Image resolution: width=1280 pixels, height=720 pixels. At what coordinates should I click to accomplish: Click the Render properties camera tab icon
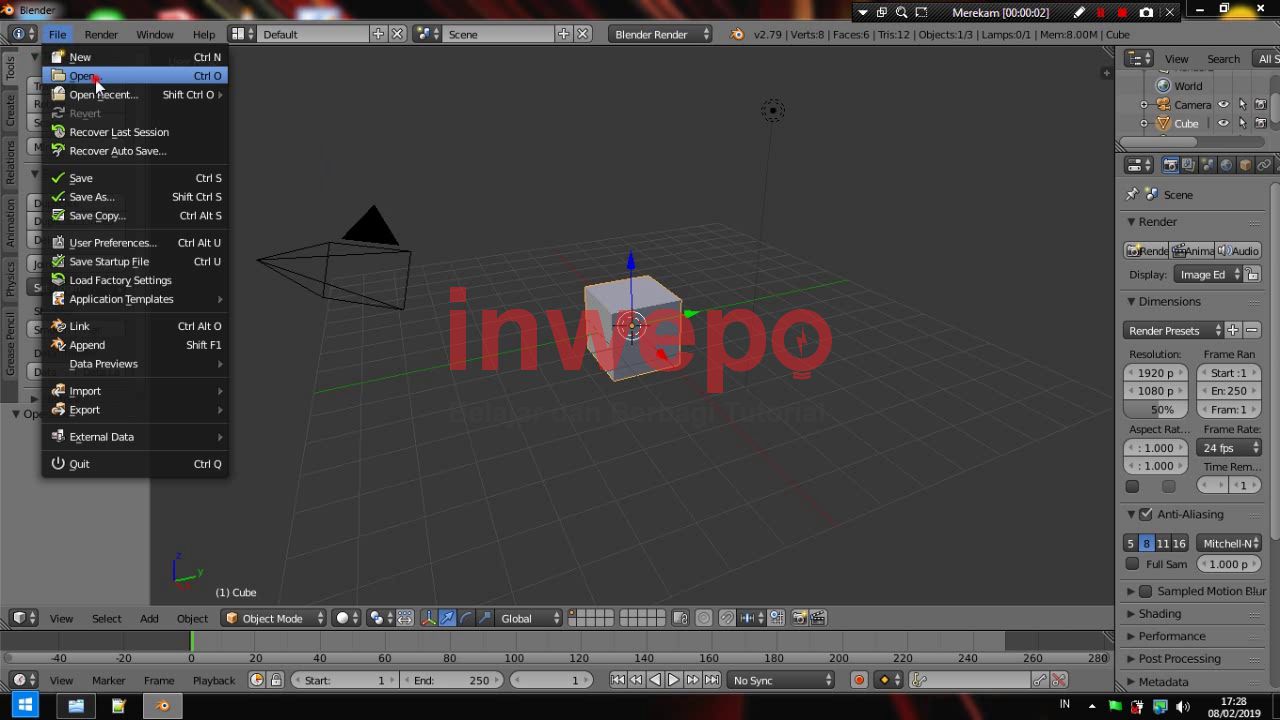coord(1169,165)
